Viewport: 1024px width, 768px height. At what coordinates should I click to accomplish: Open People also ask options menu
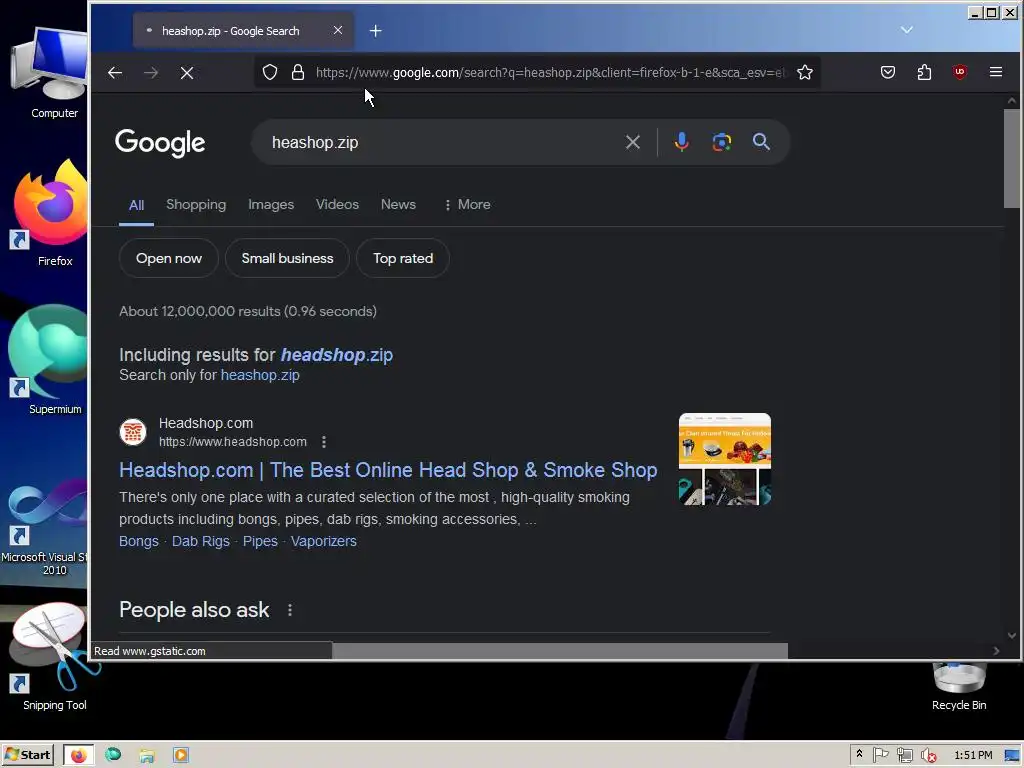(290, 610)
